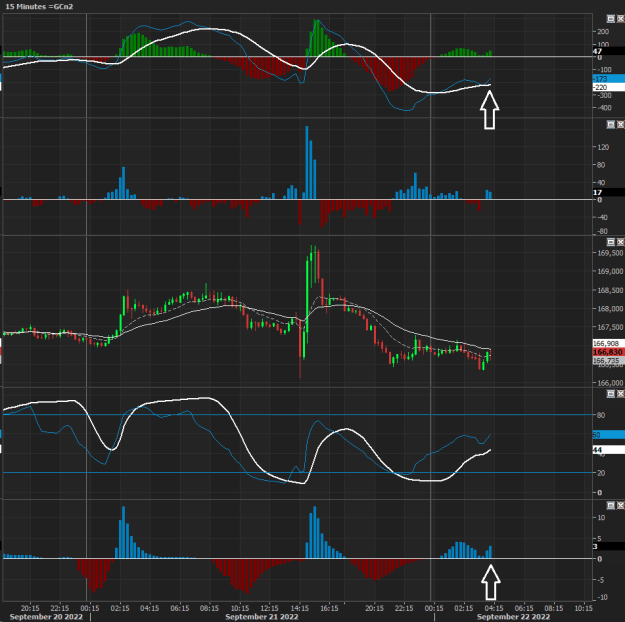Click the September 21 2022 date label
625x622 pixels.
pos(262,617)
